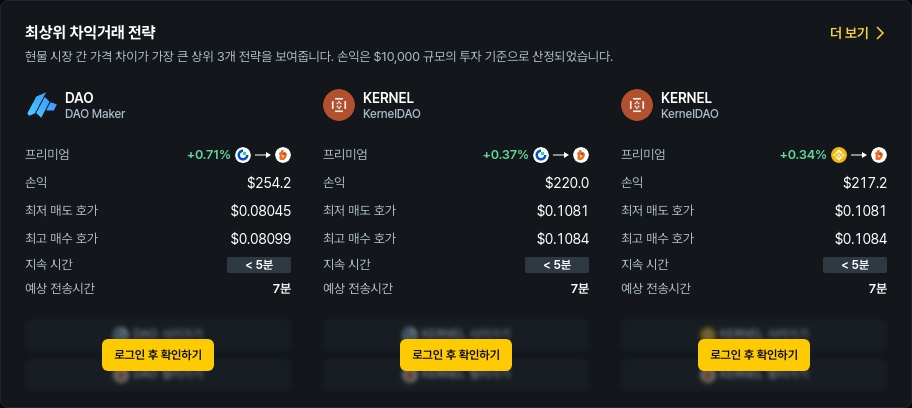Click the DAO Maker coin logo
This screenshot has height=408, width=912.
[x=41, y=105]
